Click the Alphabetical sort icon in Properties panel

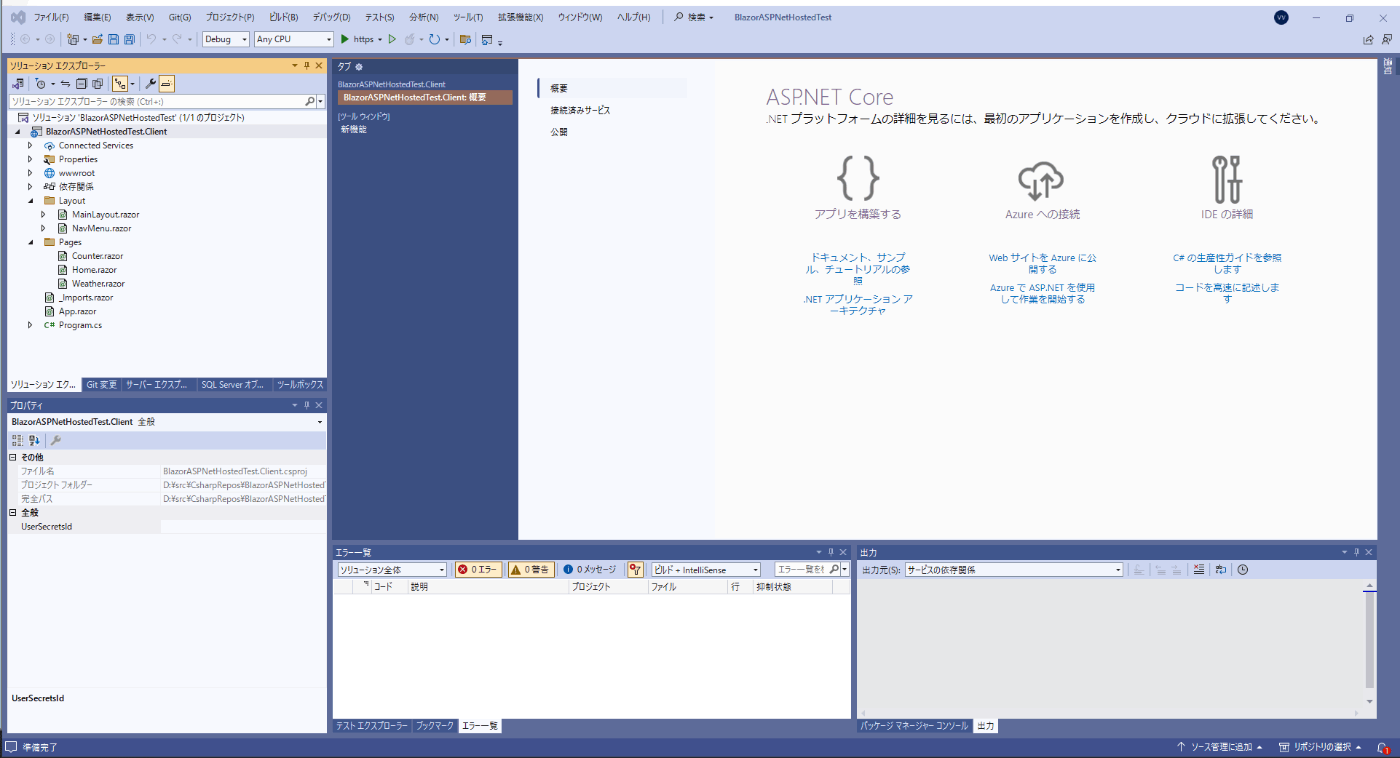pyautogui.click(x=34, y=440)
